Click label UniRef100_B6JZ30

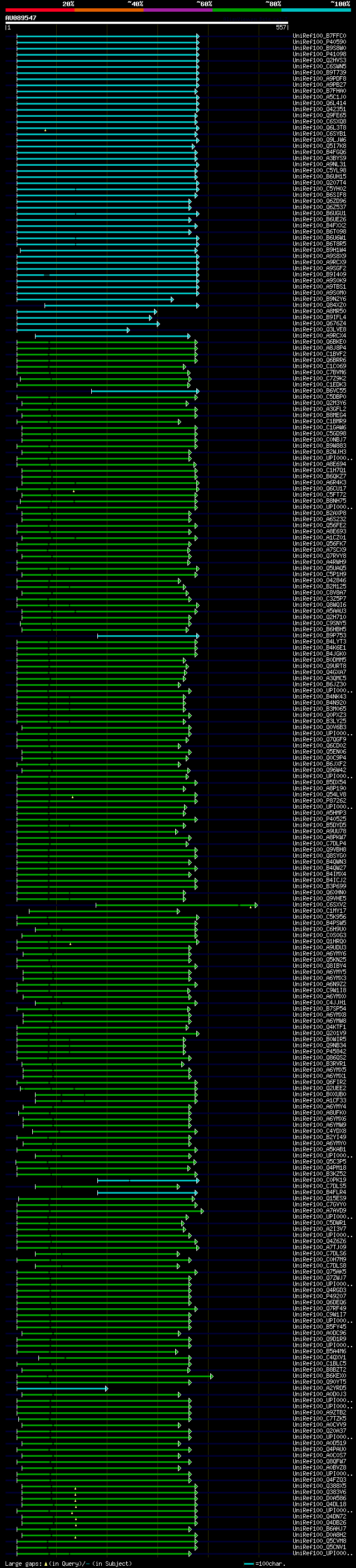click(x=319, y=685)
